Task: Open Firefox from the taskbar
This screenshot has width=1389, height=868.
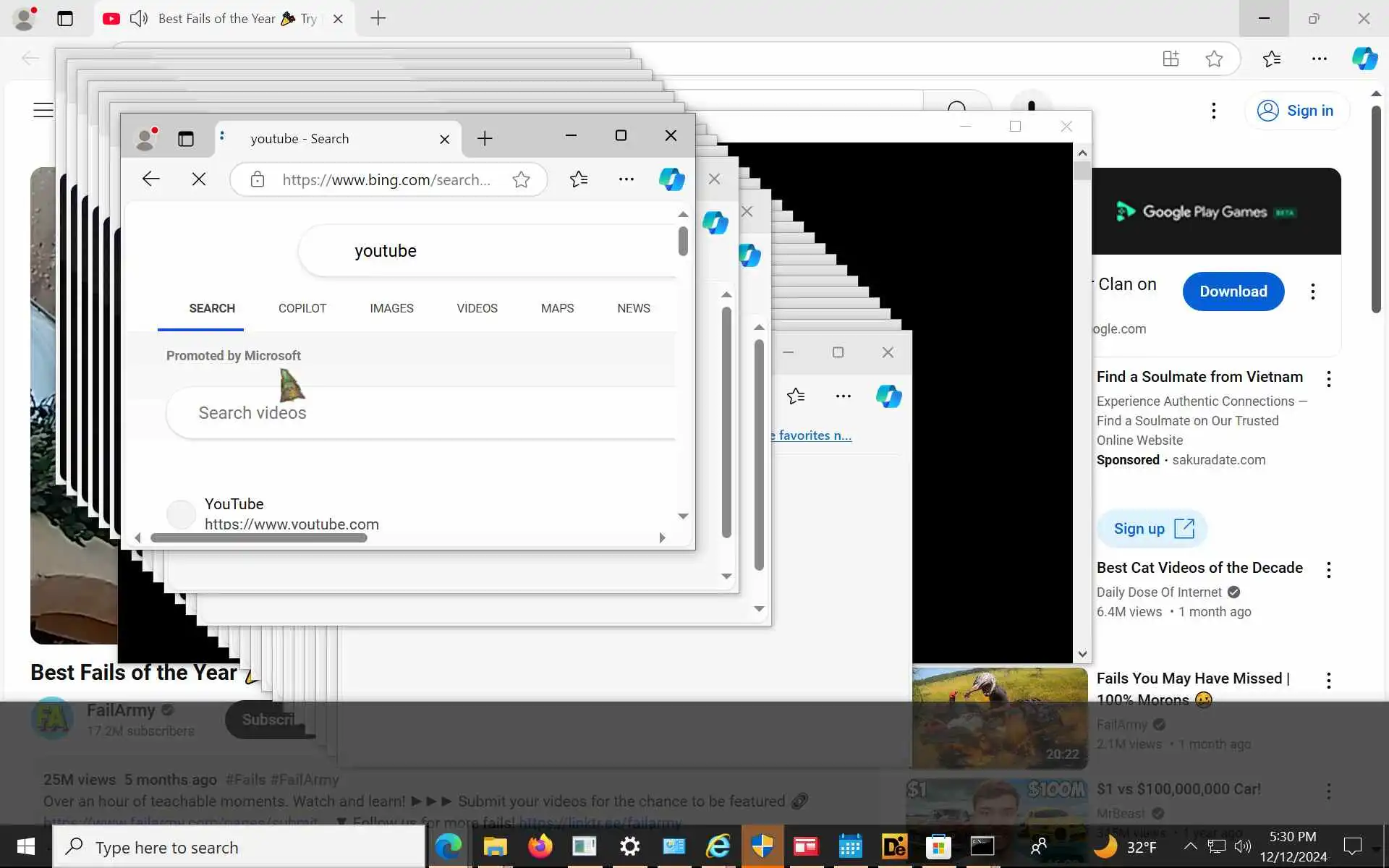Action: pyautogui.click(x=540, y=846)
